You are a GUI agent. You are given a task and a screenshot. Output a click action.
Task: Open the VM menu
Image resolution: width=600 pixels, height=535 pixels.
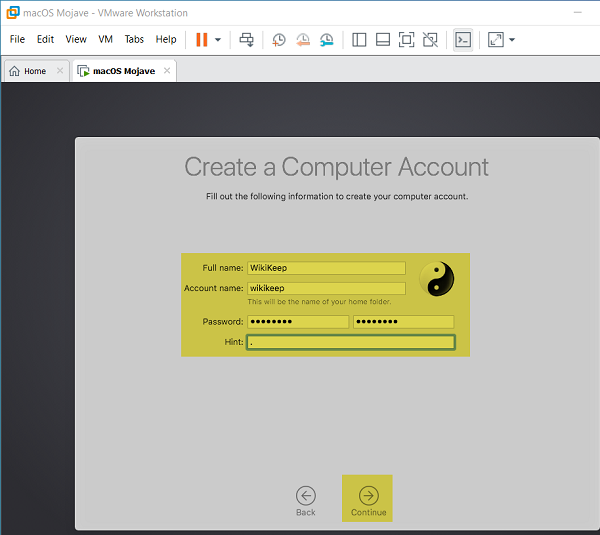click(106, 40)
